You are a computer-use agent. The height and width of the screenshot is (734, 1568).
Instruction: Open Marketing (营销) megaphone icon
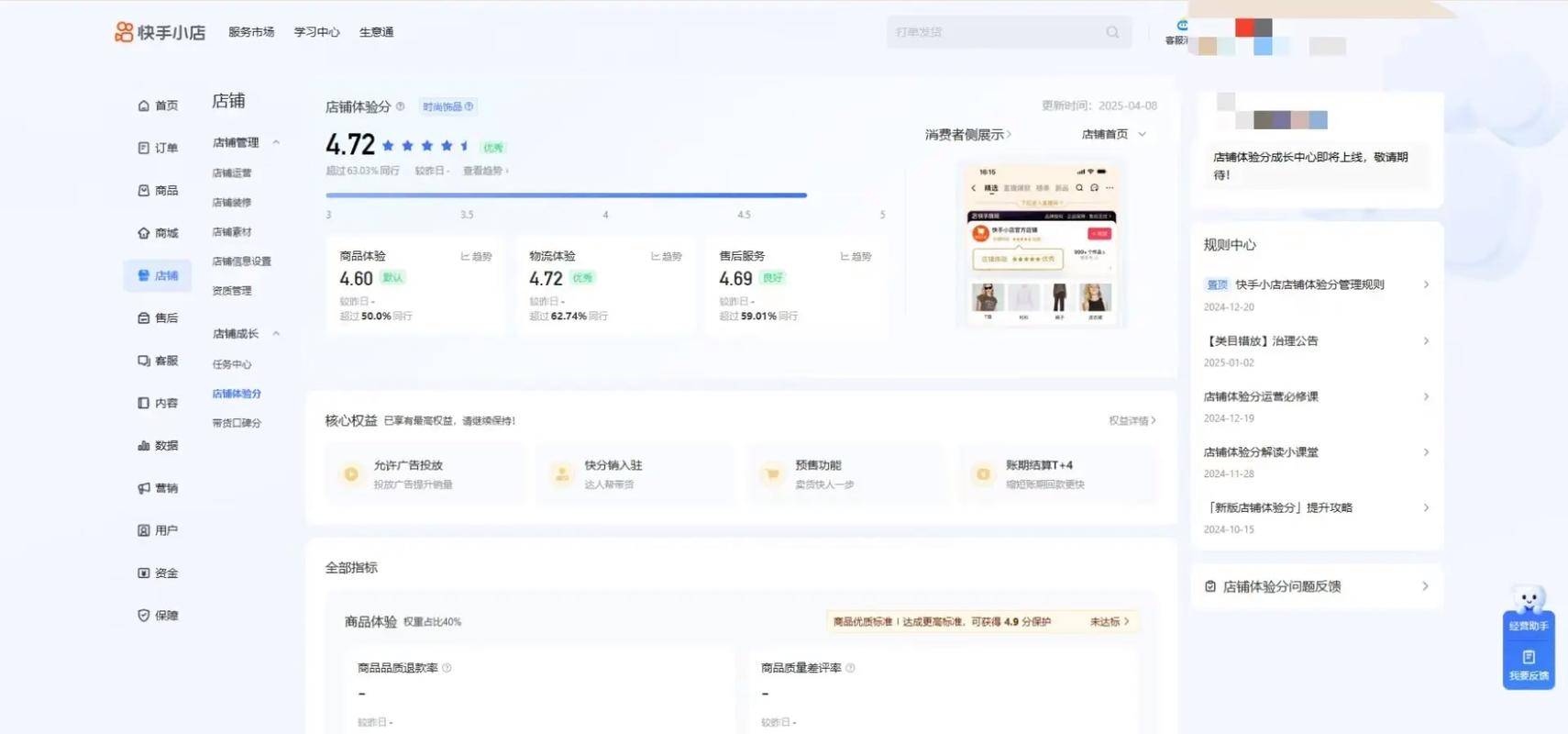[143, 488]
